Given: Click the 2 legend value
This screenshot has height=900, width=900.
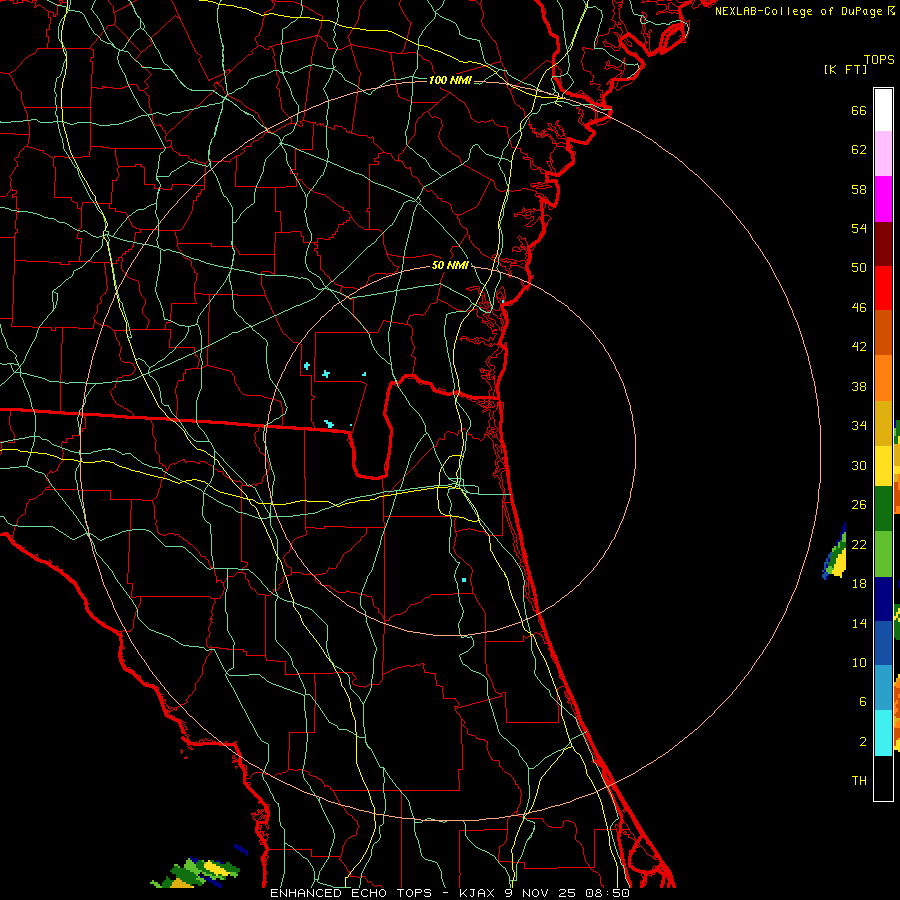Looking at the screenshot, I should (x=862, y=742).
